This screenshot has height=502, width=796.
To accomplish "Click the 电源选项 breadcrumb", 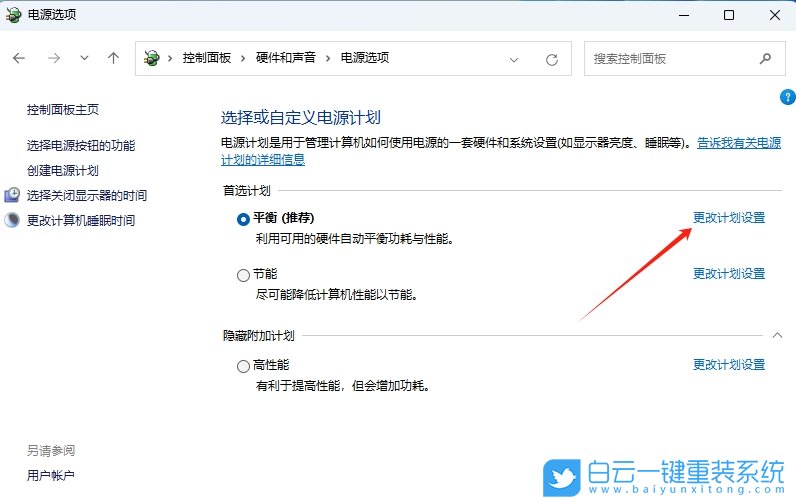I will pos(364,58).
